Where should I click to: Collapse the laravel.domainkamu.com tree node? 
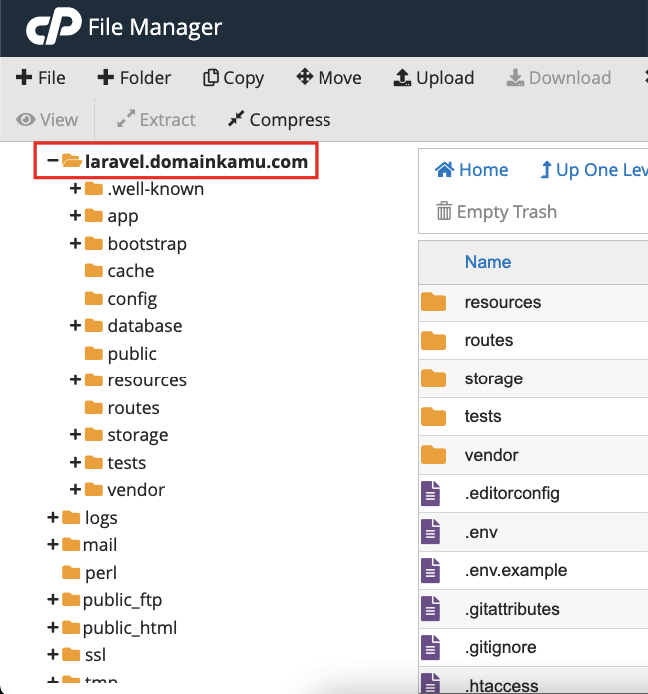(53, 160)
